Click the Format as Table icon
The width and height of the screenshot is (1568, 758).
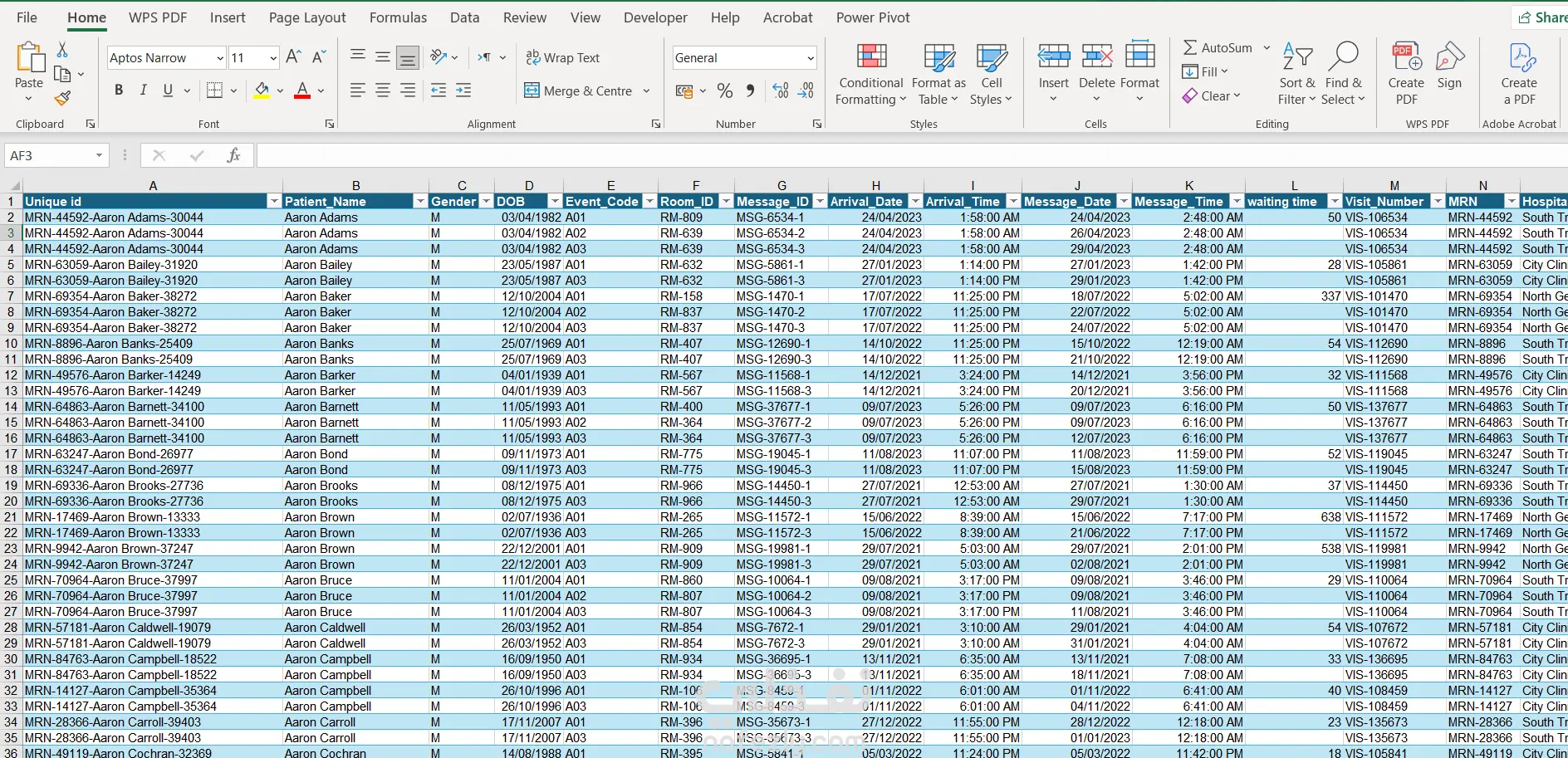(938, 58)
